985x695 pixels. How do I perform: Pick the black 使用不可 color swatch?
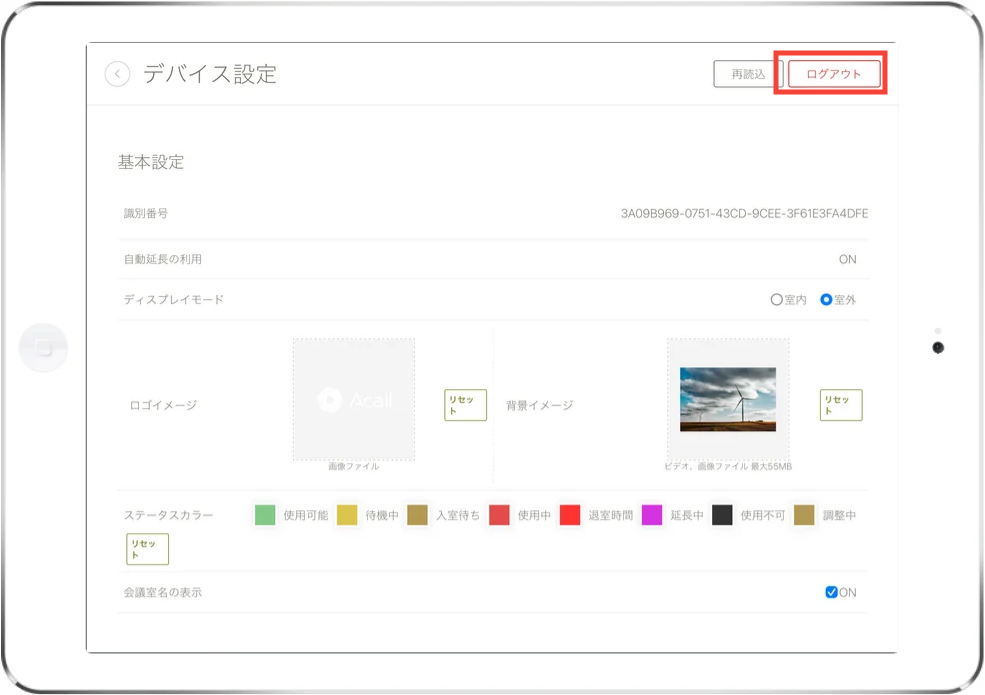click(x=722, y=515)
